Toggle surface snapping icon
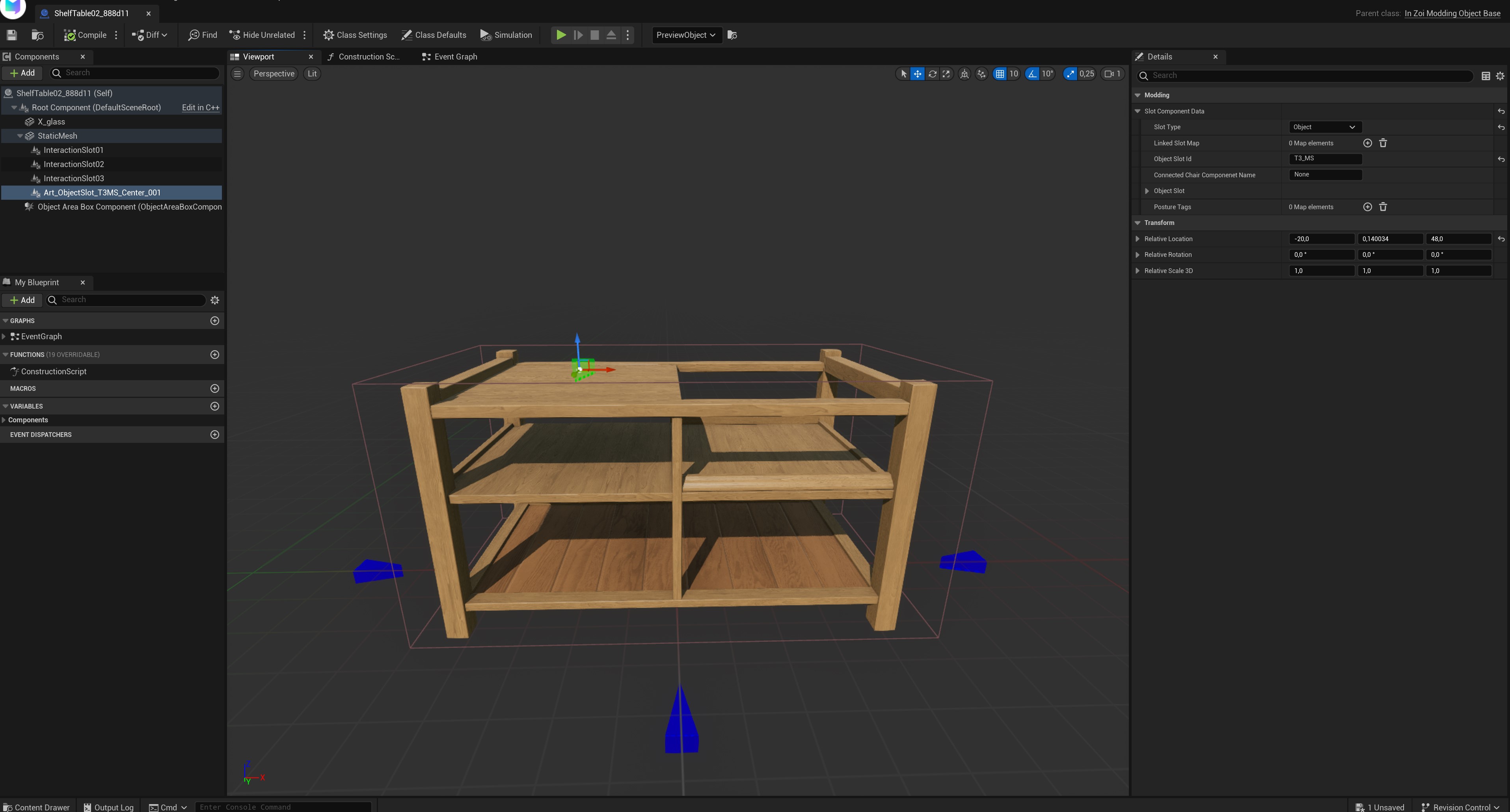The height and width of the screenshot is (812, 1510). pos(982,74)
